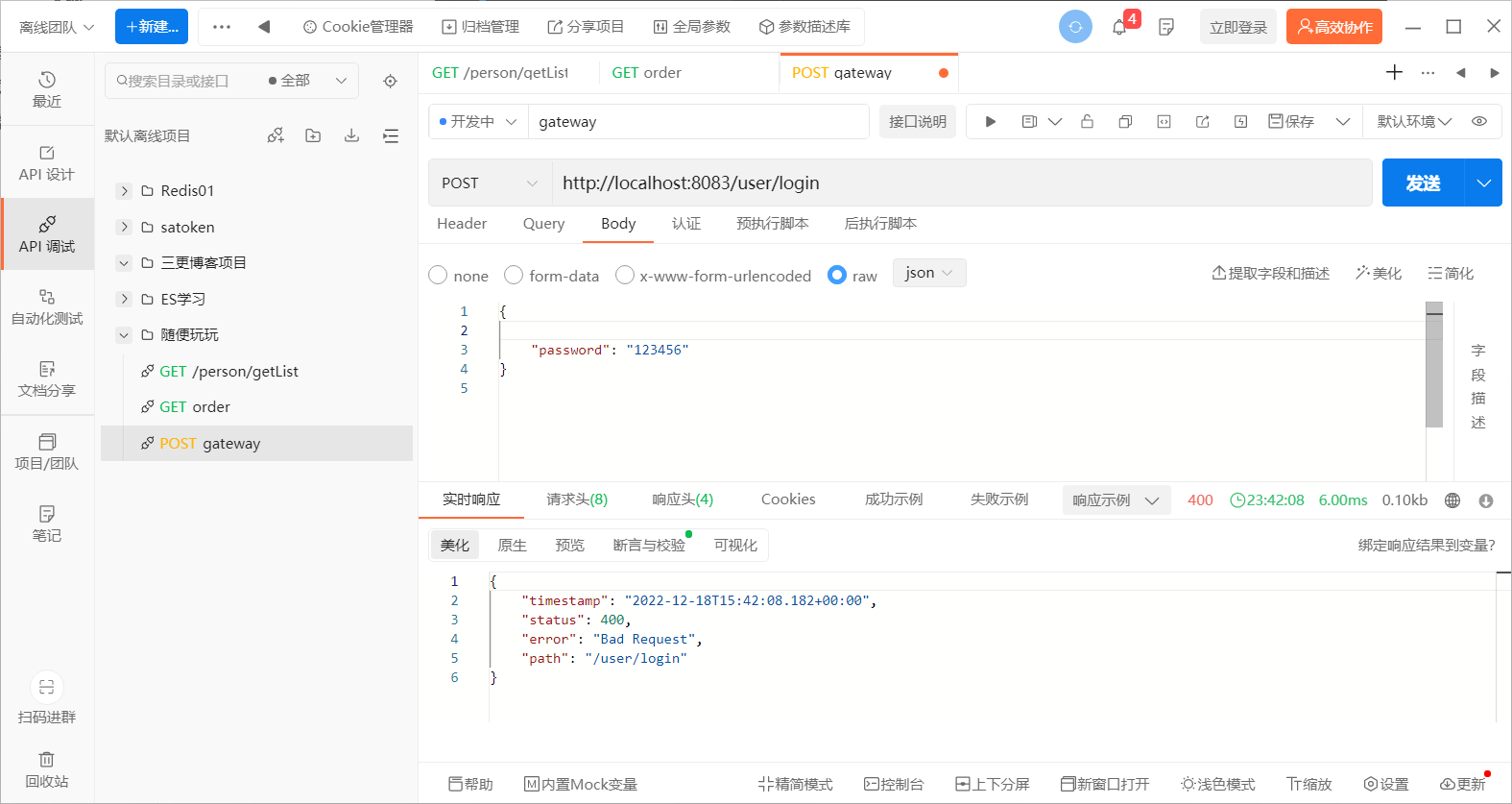Open the 默认环境 environment dropdown
This screenshot has height=804, width=1512.
point(1414,121)
